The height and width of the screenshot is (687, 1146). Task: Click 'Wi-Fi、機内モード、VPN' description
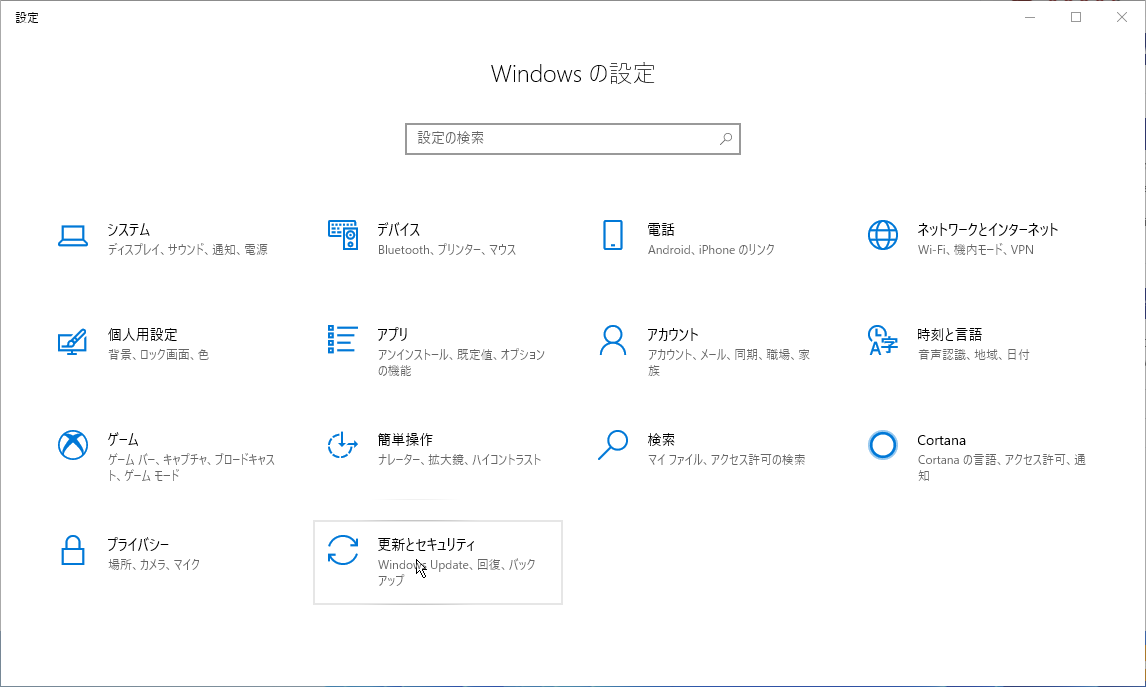click(976, 250)
